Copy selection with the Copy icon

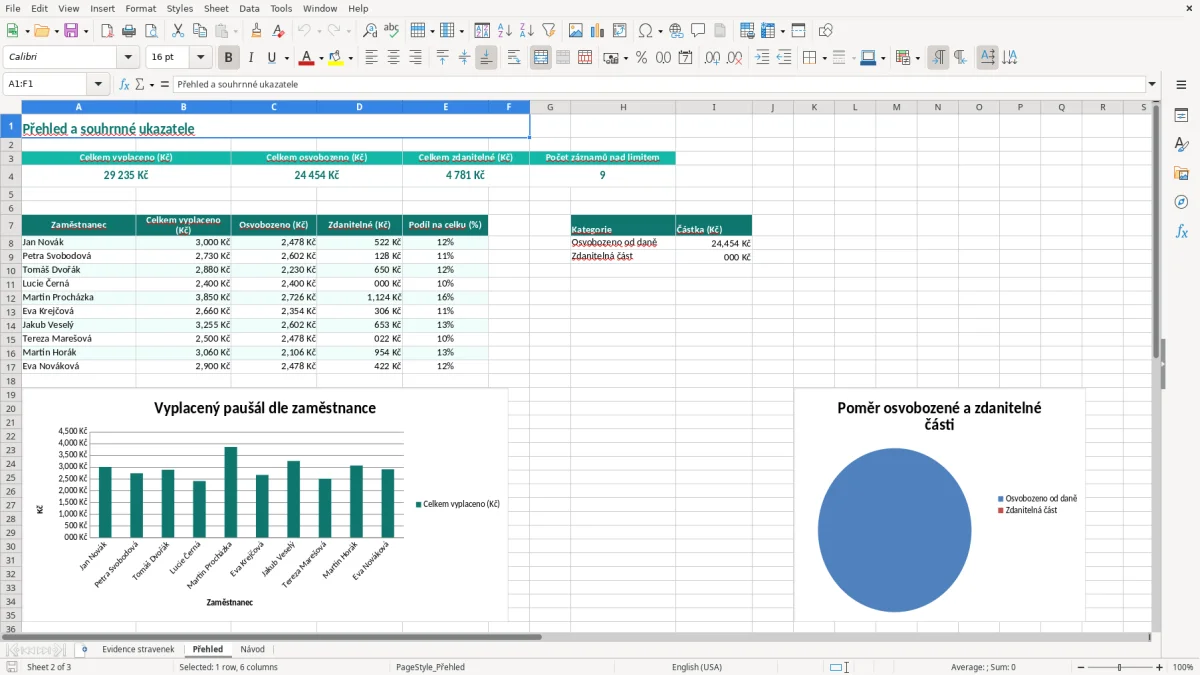[x=200, y=31]
